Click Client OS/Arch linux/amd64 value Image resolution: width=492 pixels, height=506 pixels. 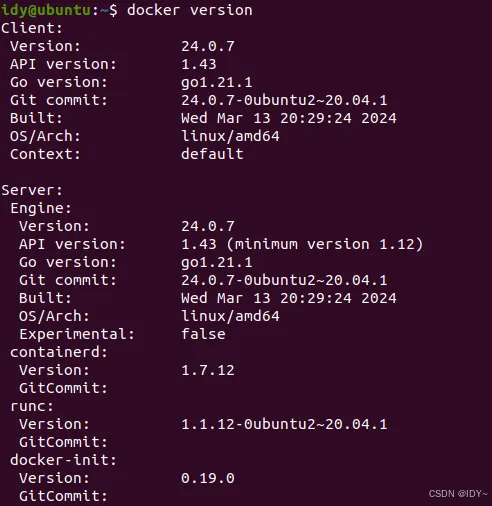(230, 136)
